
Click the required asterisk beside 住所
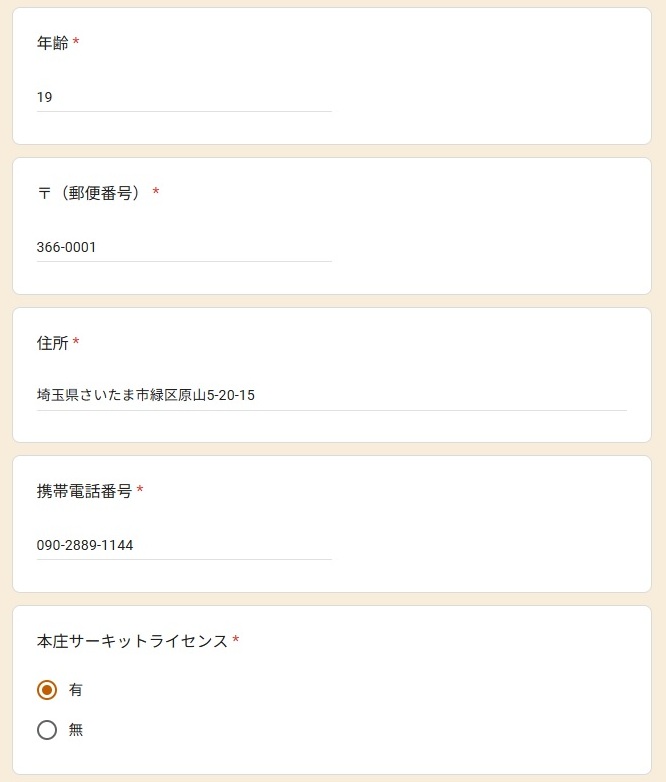click(76, 343)
